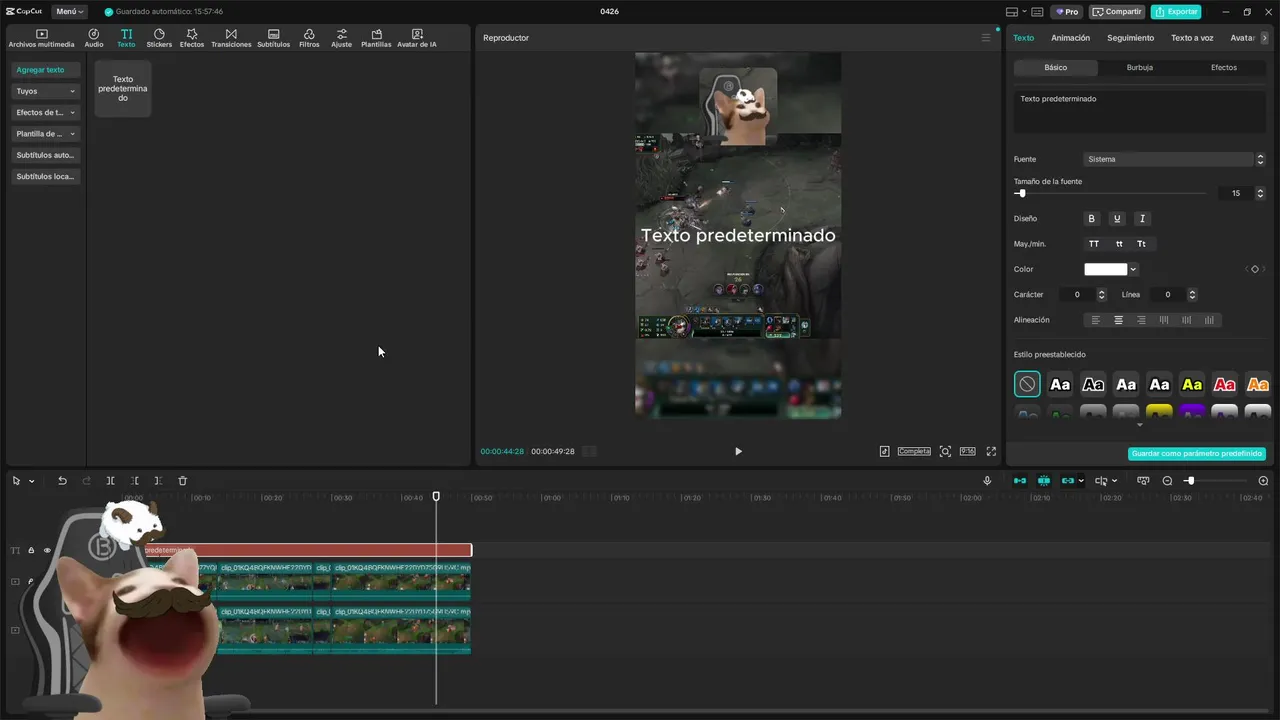Click the split clip tool
Viewport: 1280px width, 720px height.
point(110,481)
